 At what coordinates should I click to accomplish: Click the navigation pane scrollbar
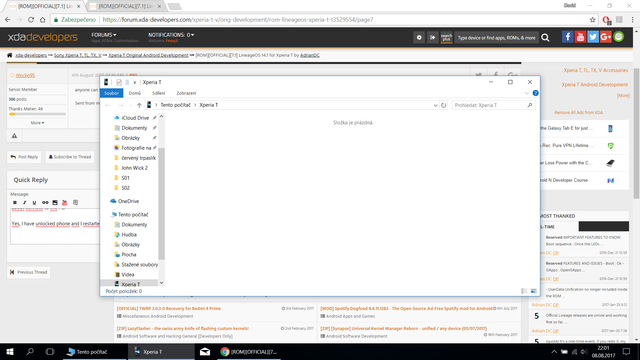coord(161,203)
